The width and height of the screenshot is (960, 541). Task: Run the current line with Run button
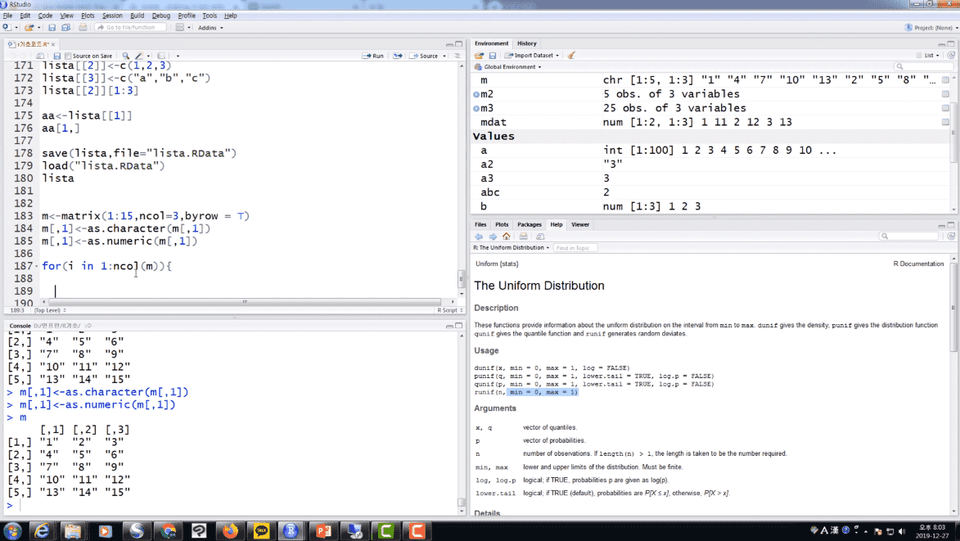tap(372, 56)
